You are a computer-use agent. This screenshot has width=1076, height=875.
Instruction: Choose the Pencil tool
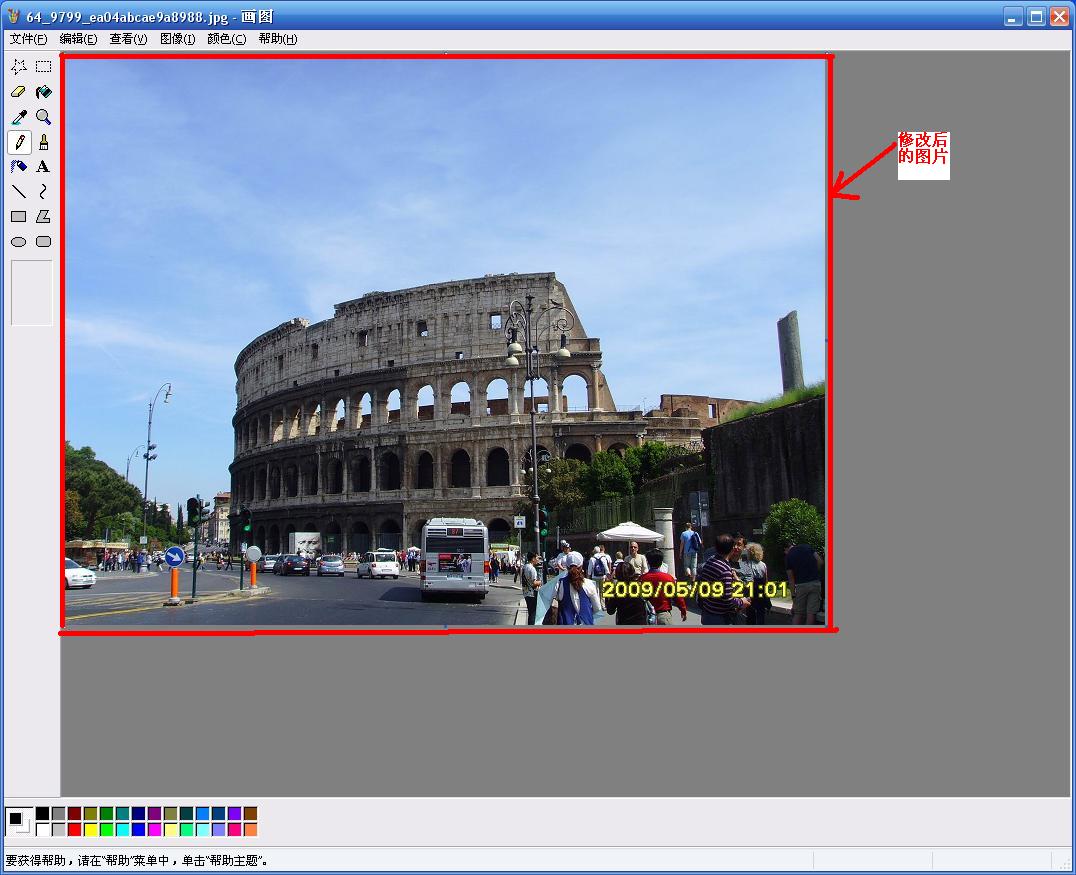19,142
